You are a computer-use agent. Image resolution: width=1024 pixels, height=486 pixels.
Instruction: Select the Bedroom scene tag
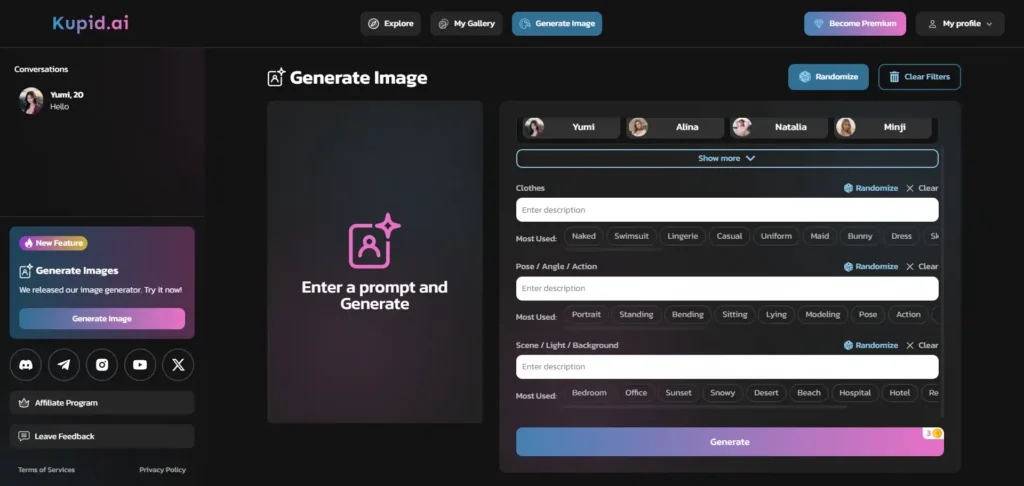589,393
